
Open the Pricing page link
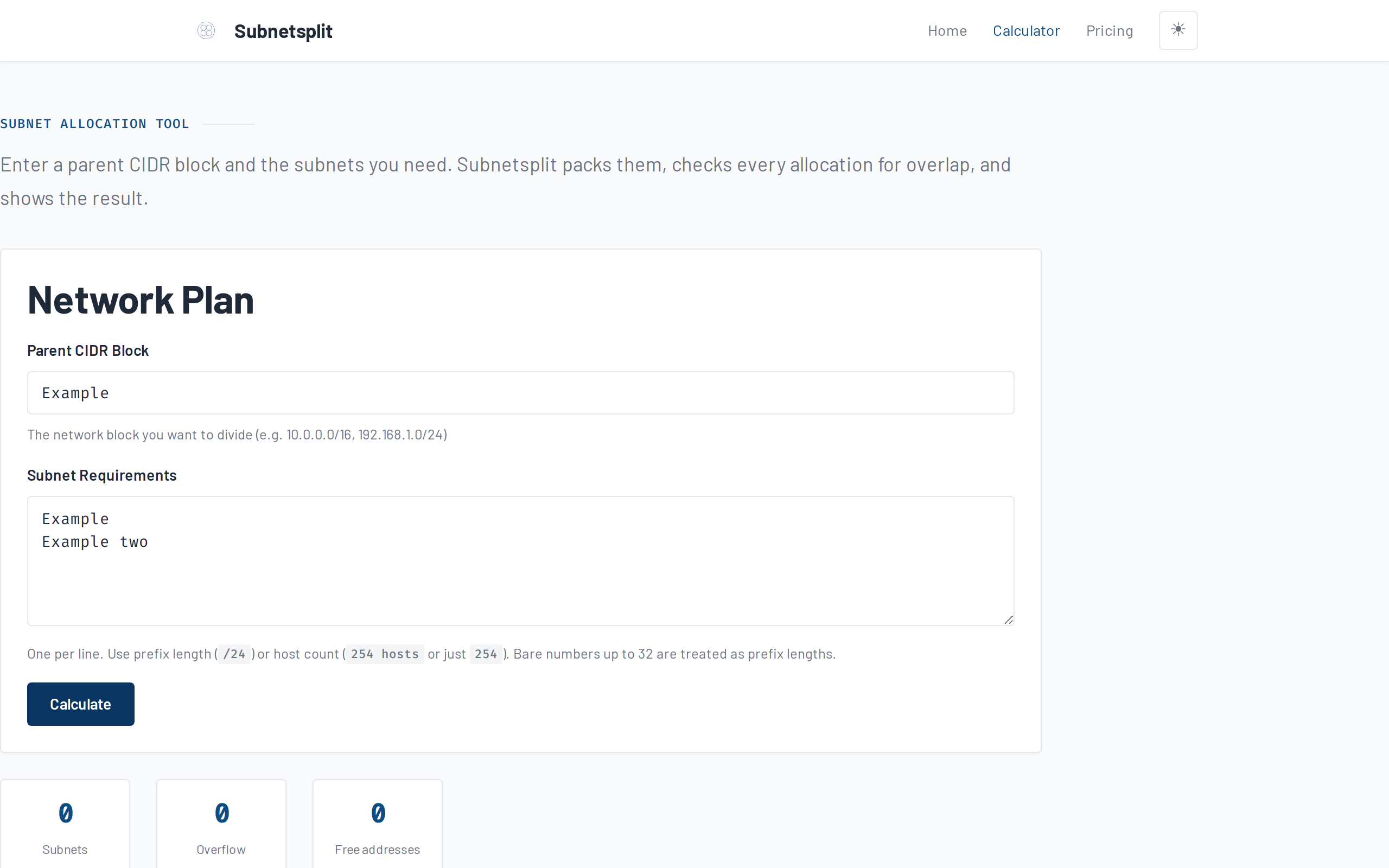click(x=1109, y=30)
